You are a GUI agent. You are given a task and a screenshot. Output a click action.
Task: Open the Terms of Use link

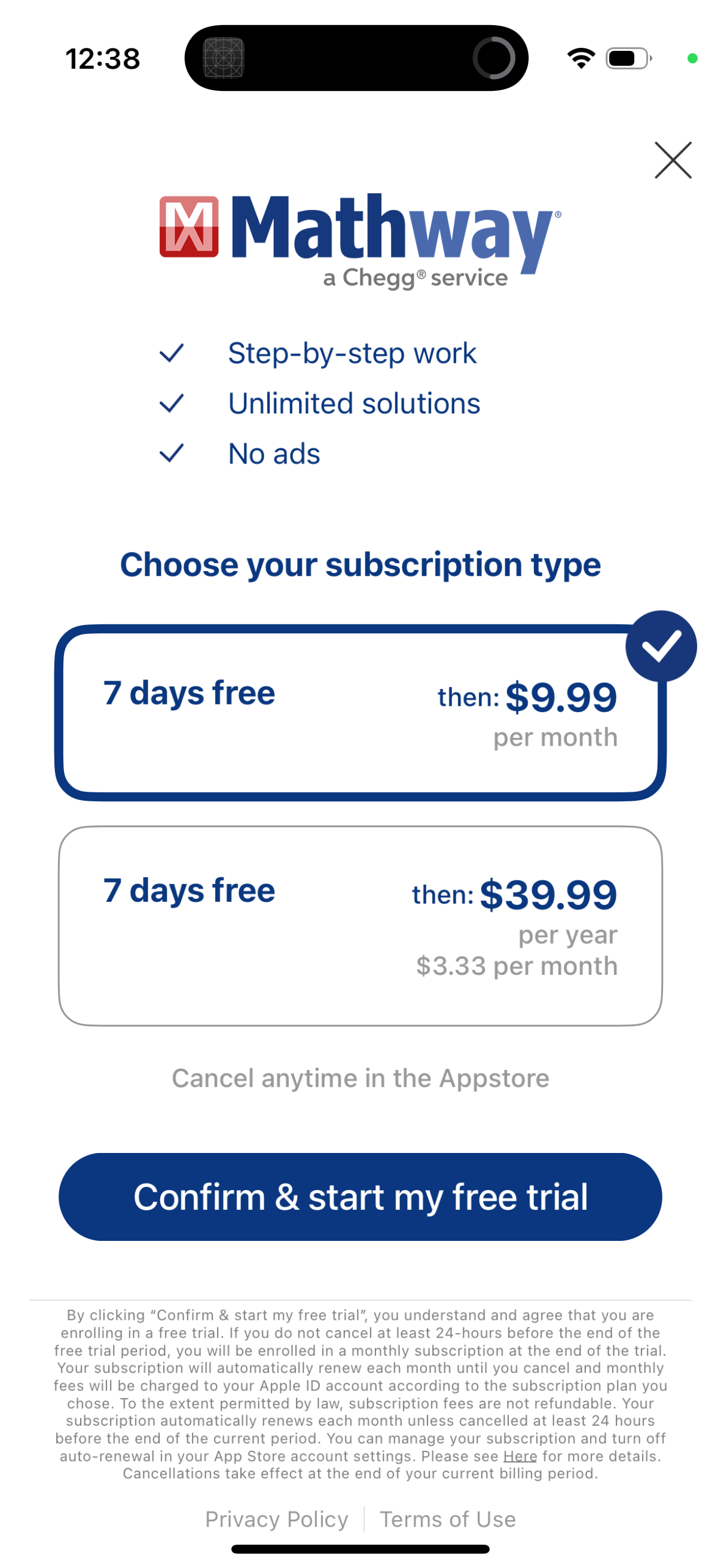[x=448, y=1520]
